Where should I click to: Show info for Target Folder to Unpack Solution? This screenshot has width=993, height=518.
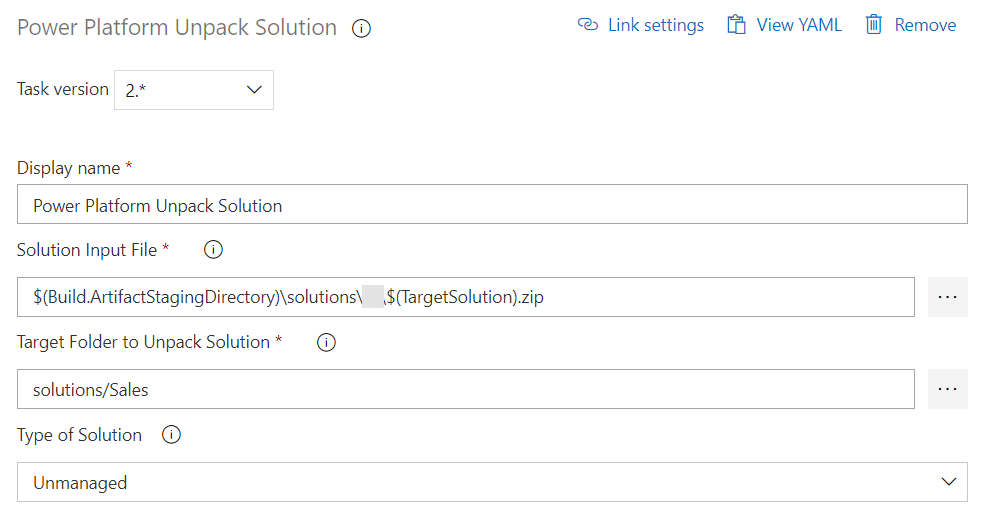tap(326, 343)
